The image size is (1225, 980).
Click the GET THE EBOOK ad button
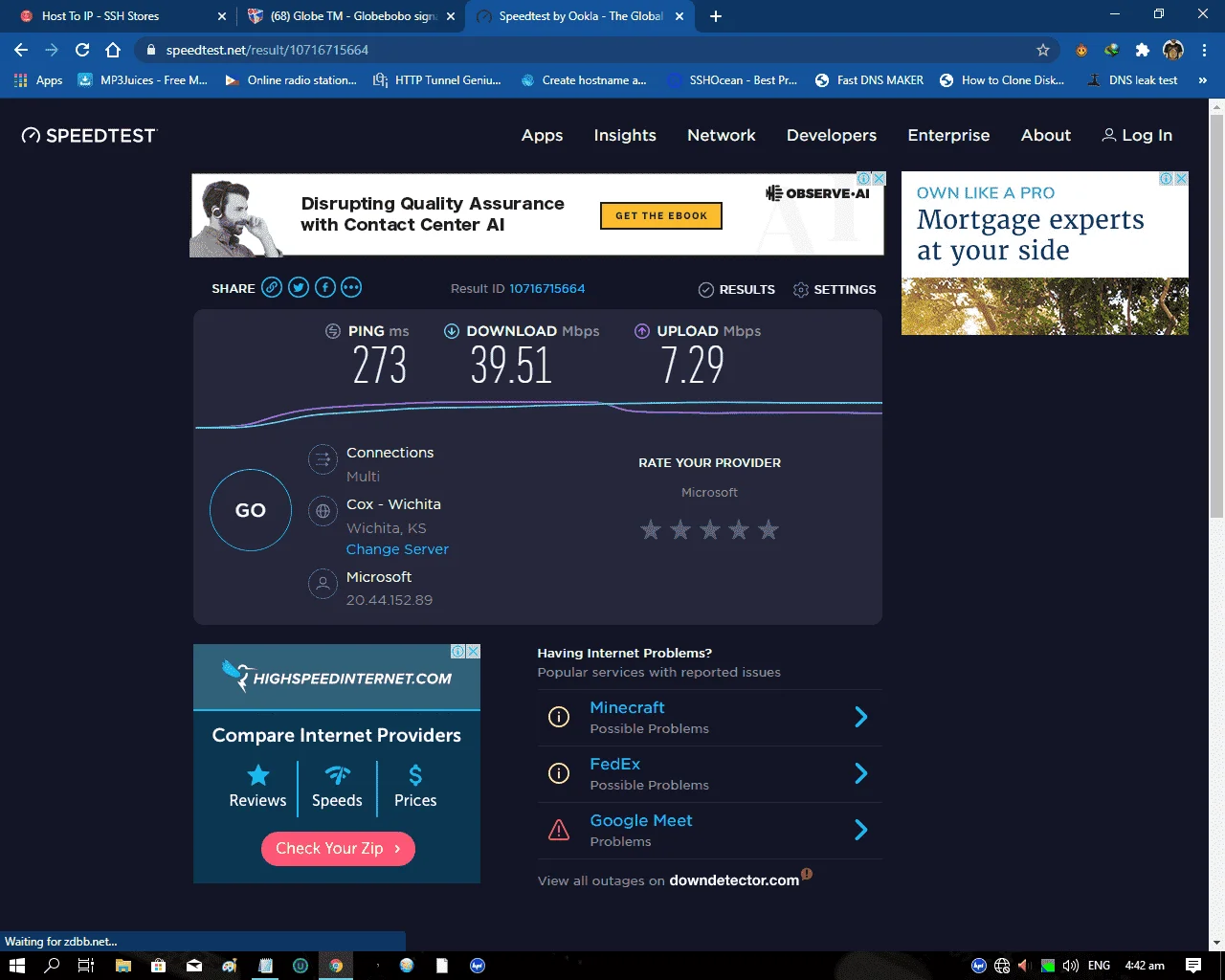[661, 215]
